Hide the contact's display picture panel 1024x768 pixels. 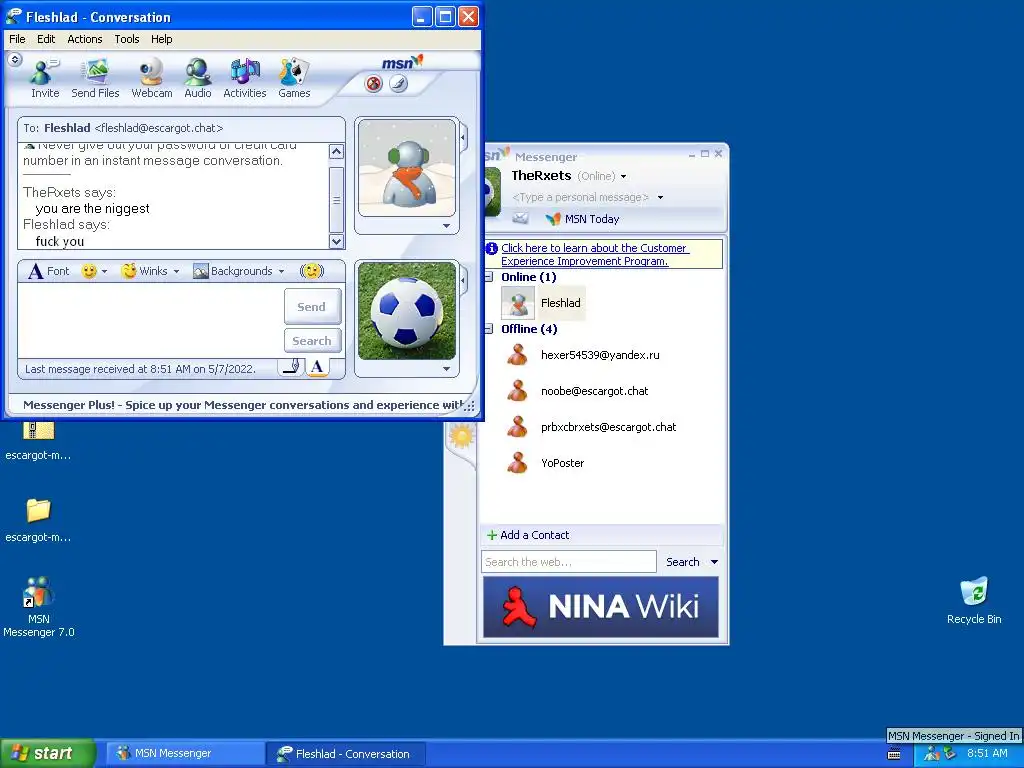click(x=464, y=138)
